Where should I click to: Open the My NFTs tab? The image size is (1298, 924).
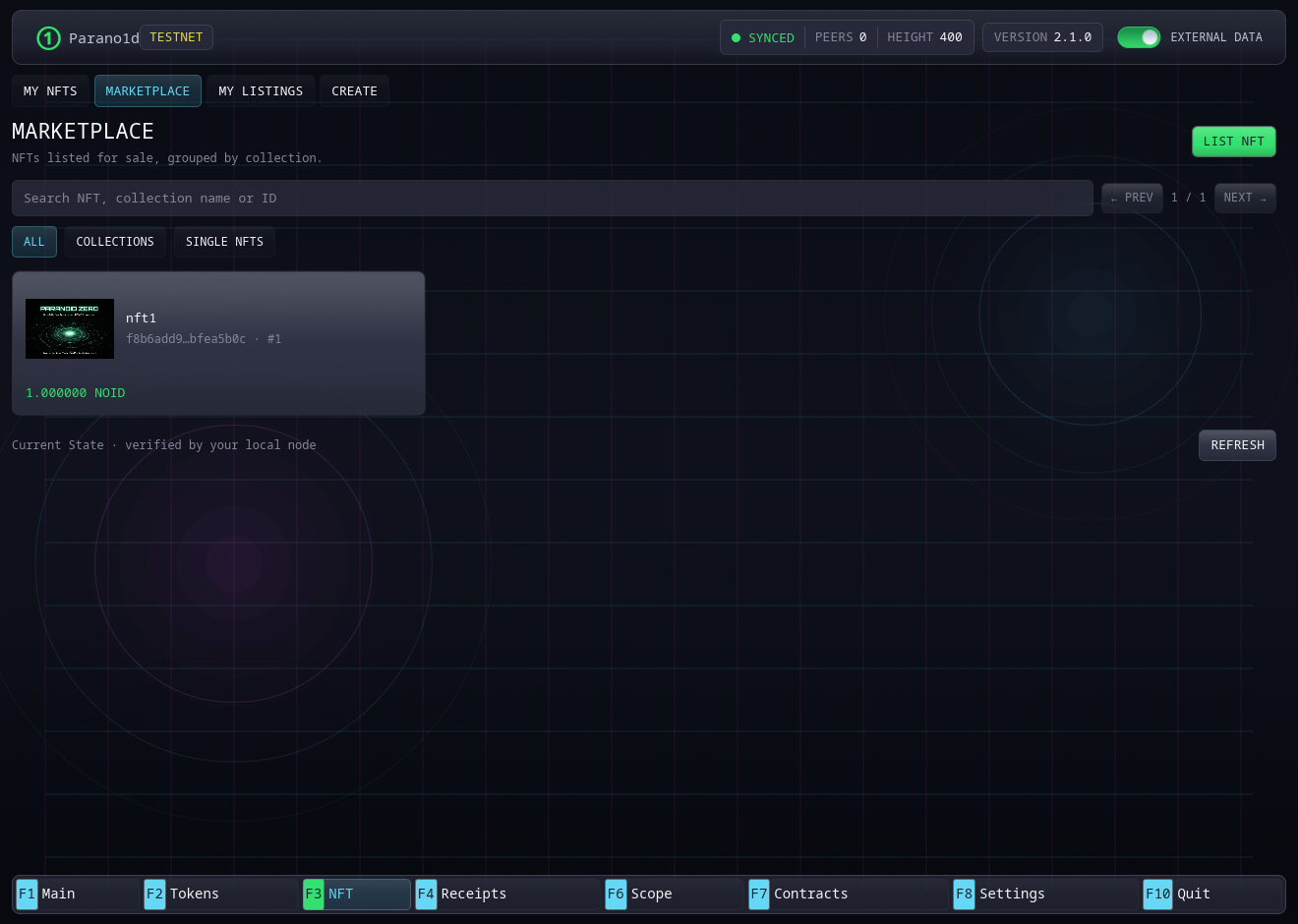(50, 91)
